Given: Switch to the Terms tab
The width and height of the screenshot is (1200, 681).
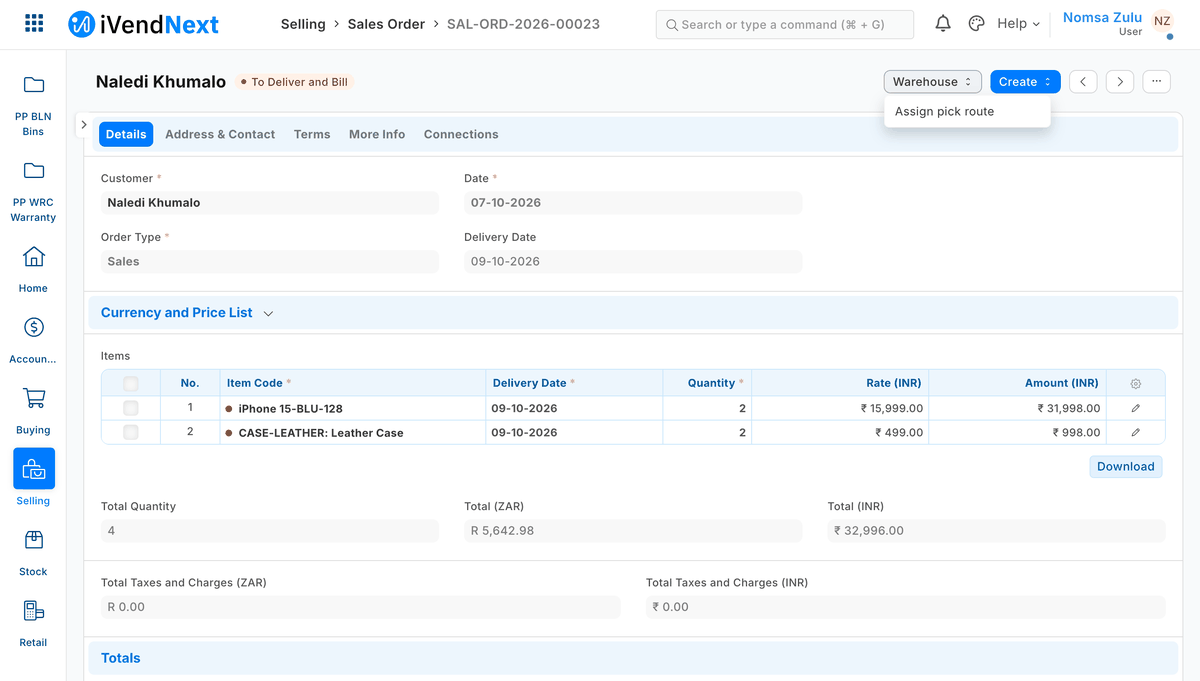Looking at the screenshot, I should tap(312, 134).
